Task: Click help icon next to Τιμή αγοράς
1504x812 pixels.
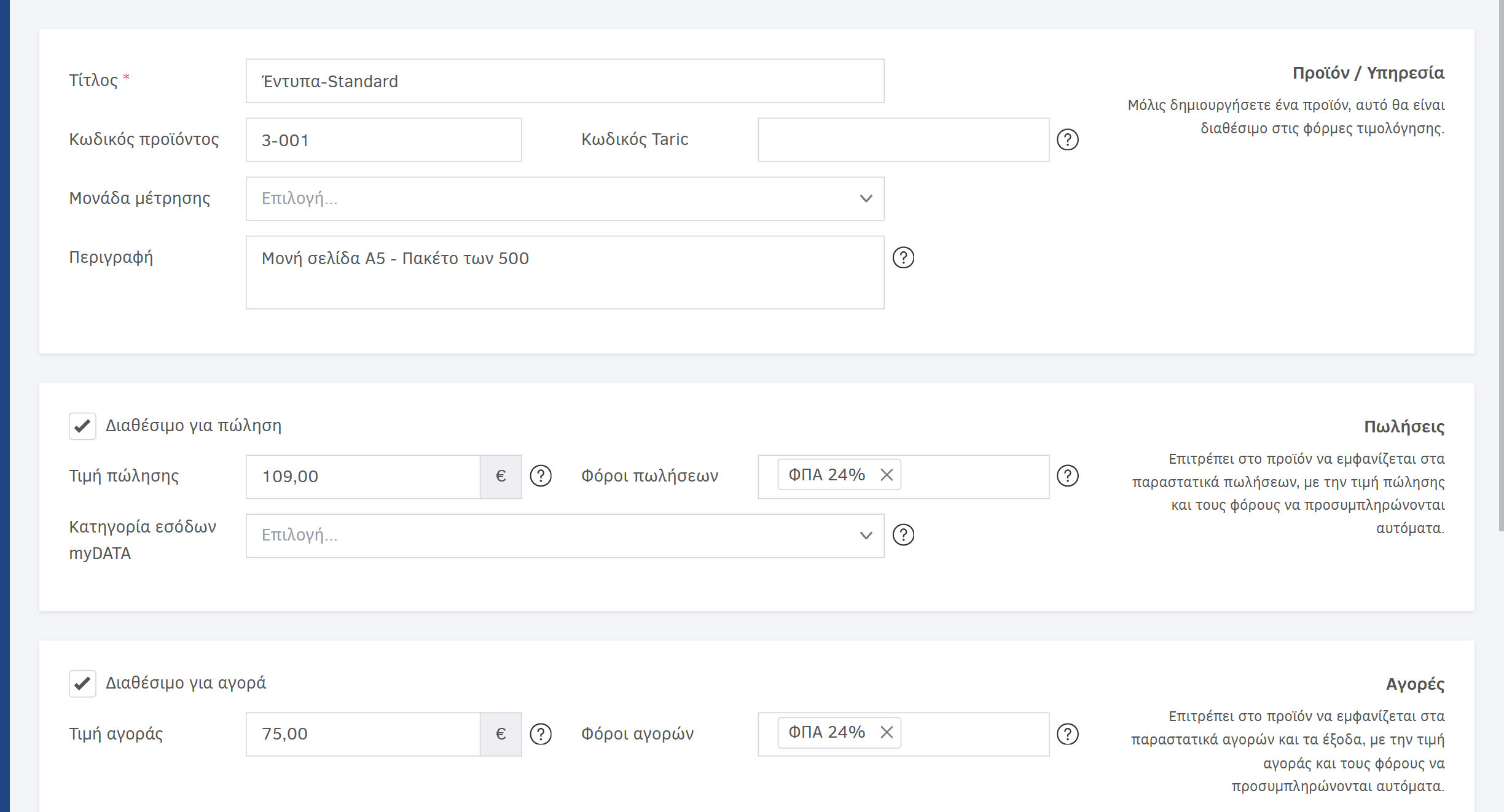Action: 540,734
